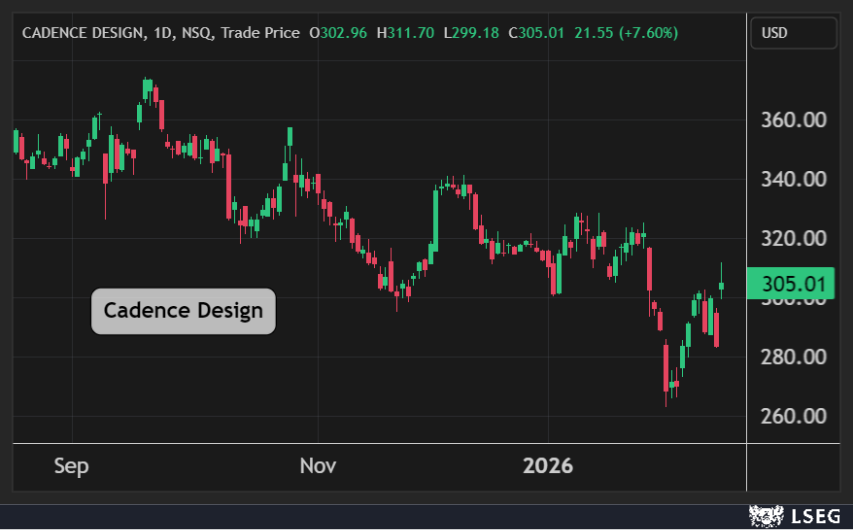Select the open value O302.96

[x=338, y=33]
